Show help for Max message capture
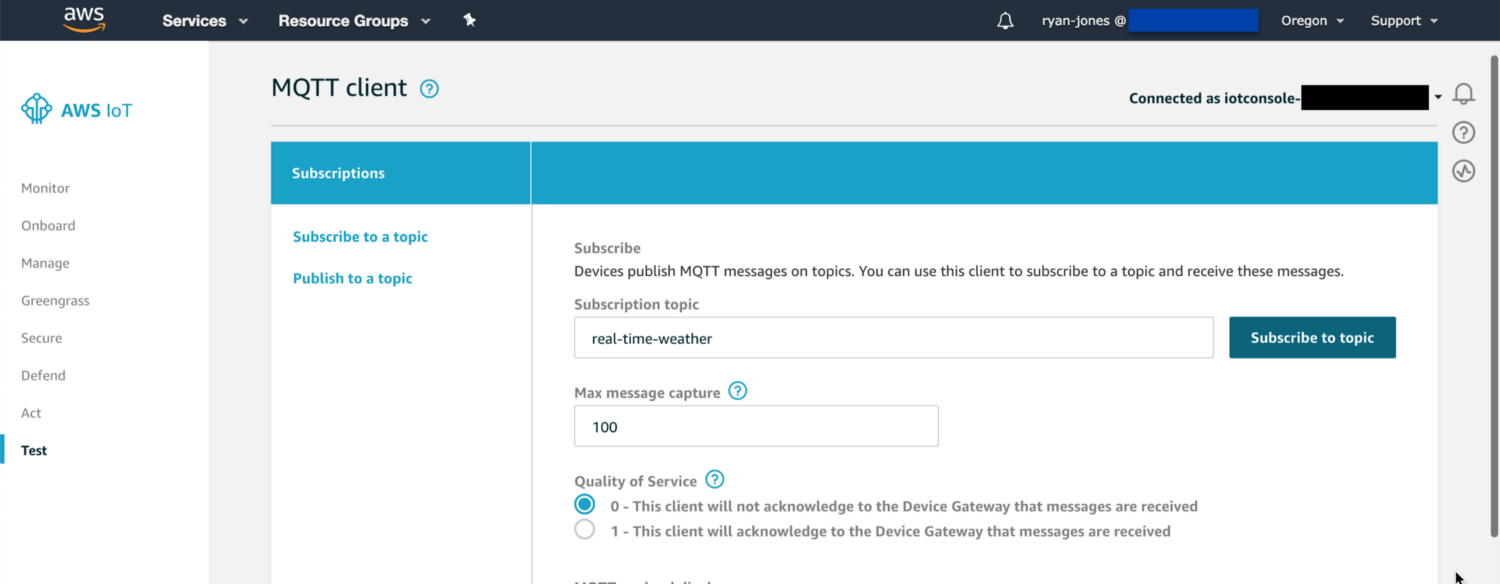Screen dimensions: 1500x584 [x=738, y=391]
